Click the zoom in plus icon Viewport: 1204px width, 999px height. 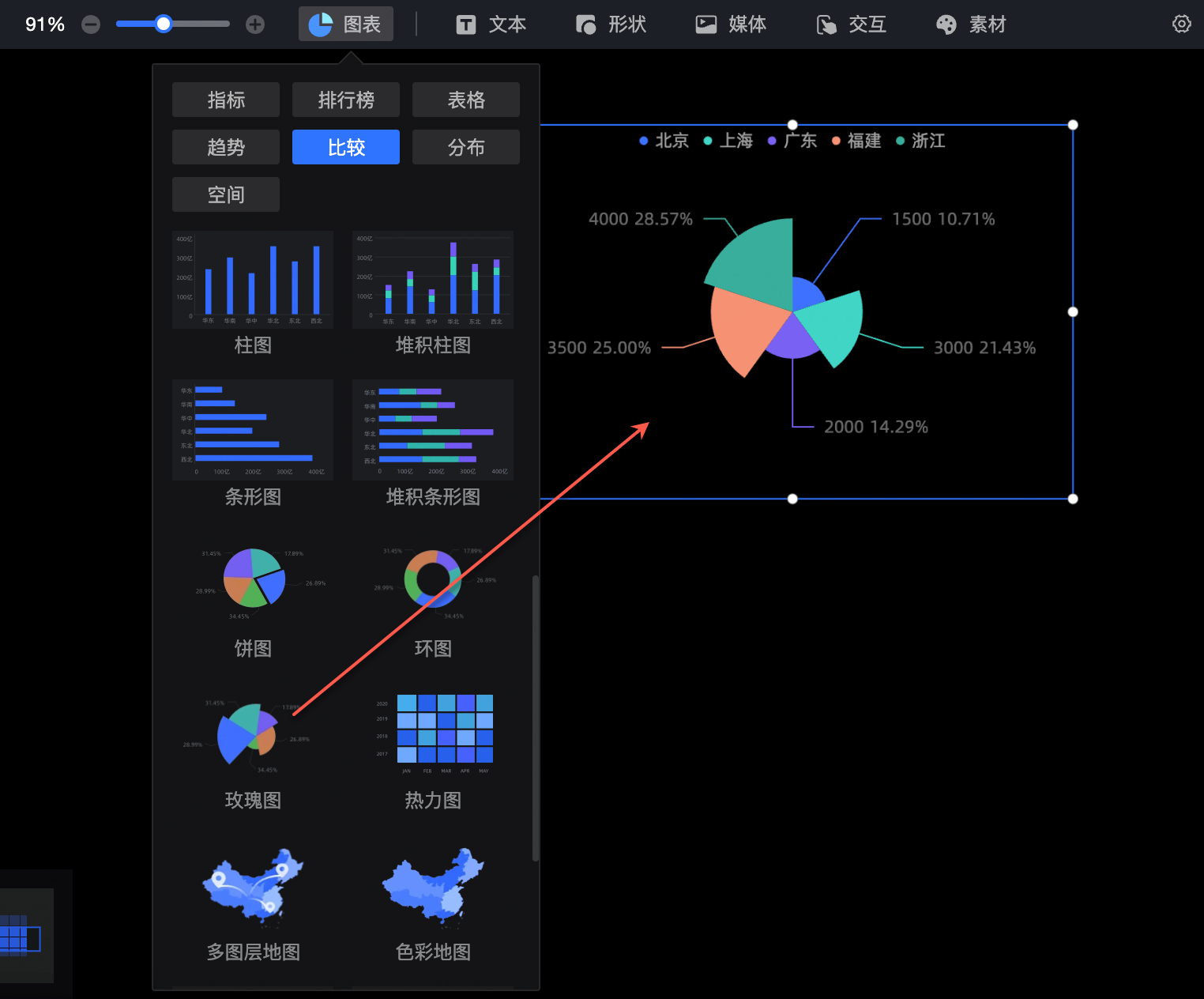pos(255,25)
